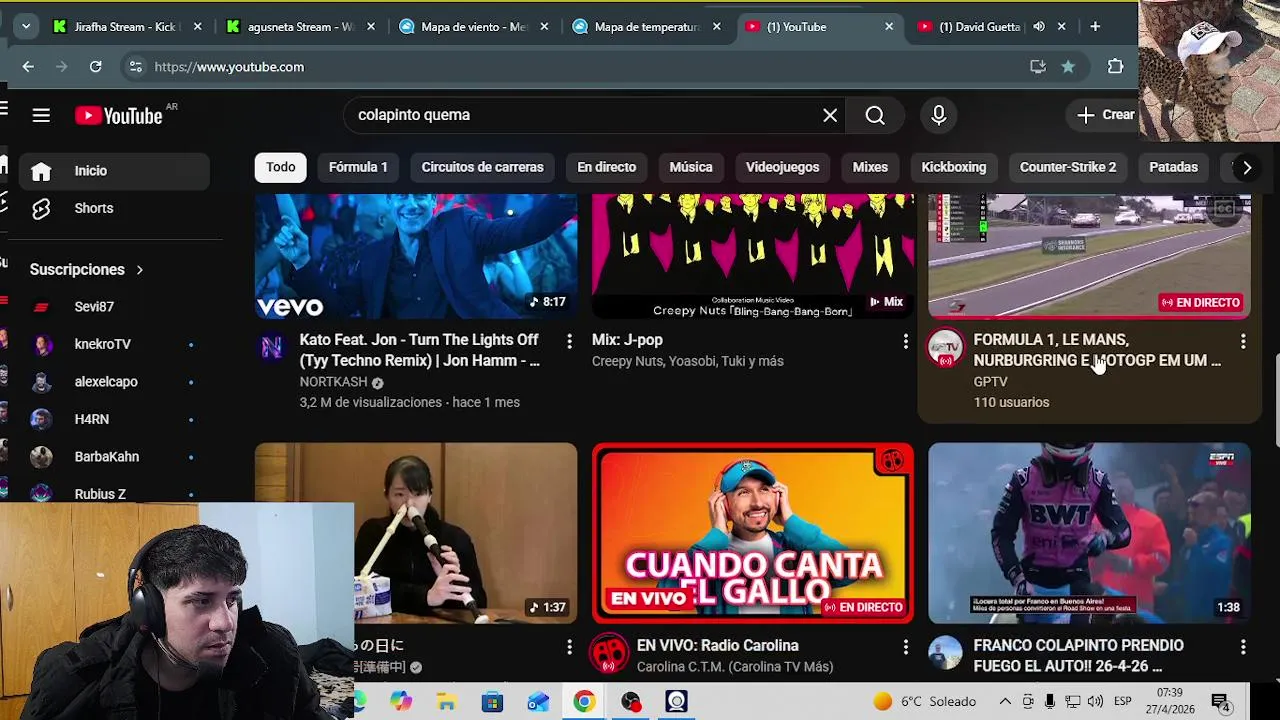Open the knekroTV subscription channel
1280x720 pixels.
tap(114, 344)
